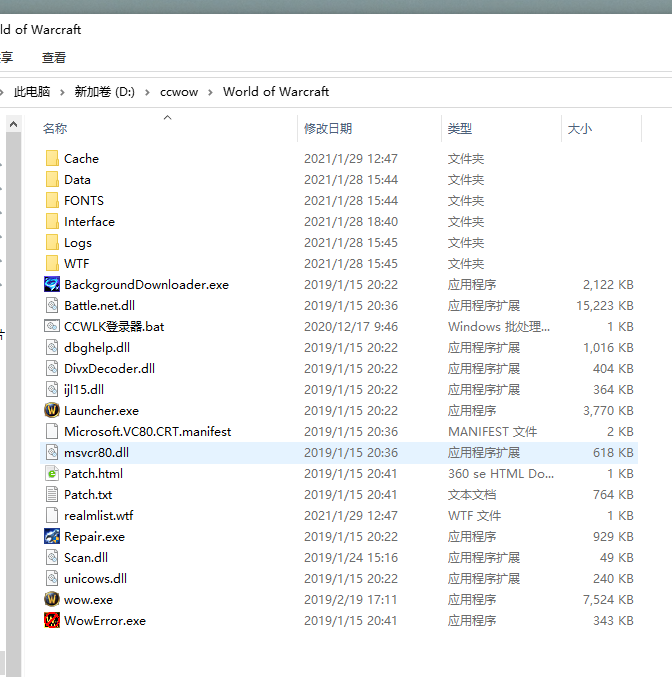
Task: Click the Windows 批处理... type cell
Action: pos(499,327)
